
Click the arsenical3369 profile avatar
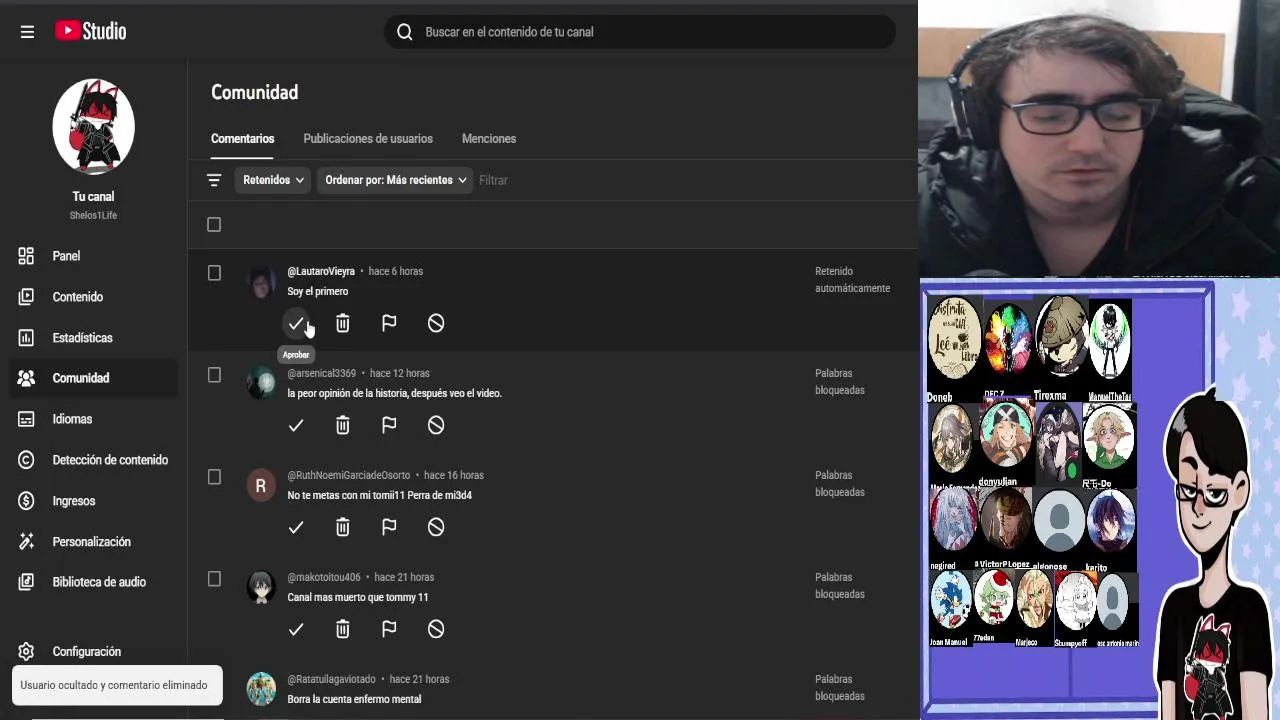coord(261,383)
